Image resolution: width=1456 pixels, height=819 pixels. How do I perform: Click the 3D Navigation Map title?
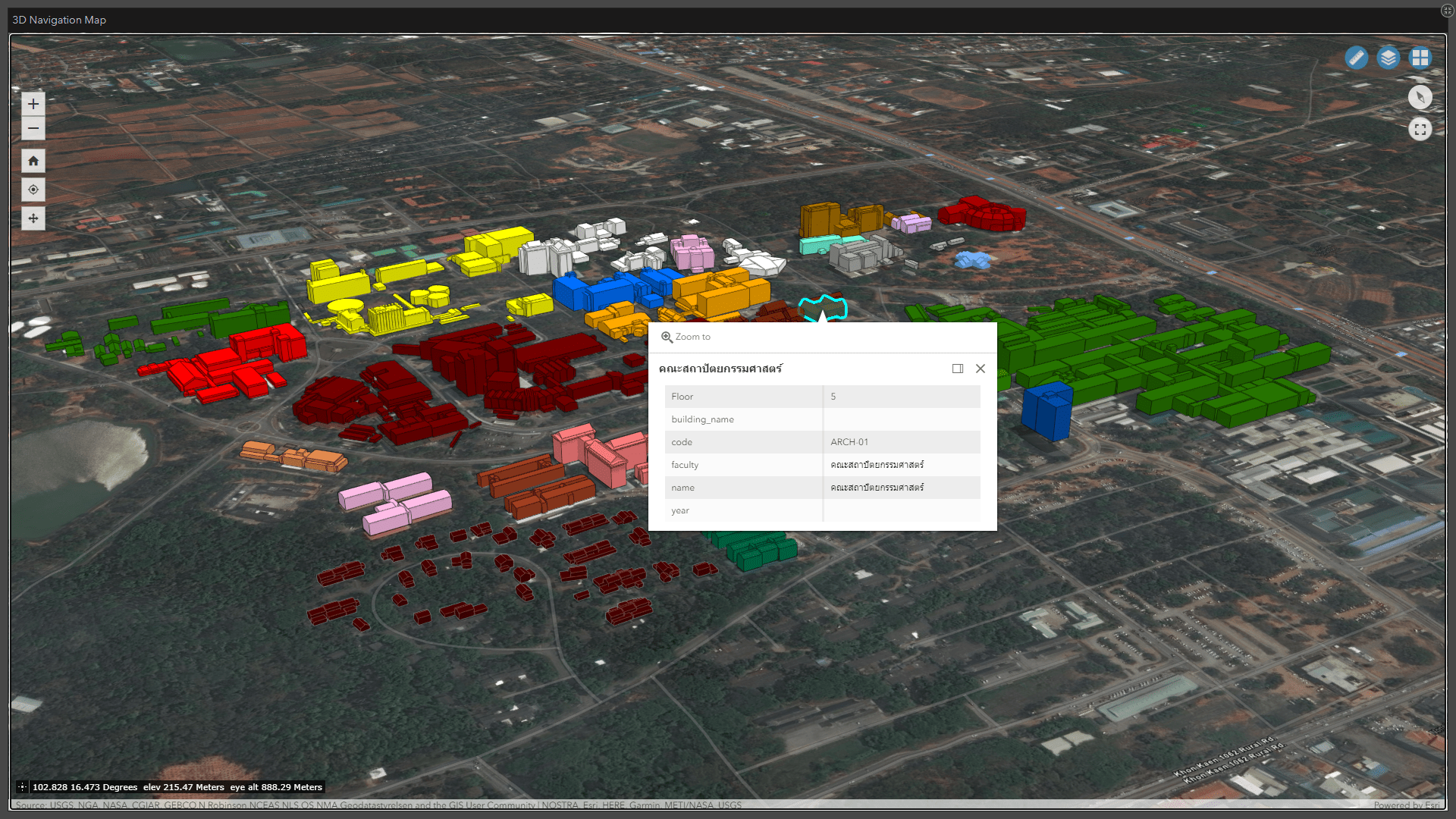coord(59,20)
